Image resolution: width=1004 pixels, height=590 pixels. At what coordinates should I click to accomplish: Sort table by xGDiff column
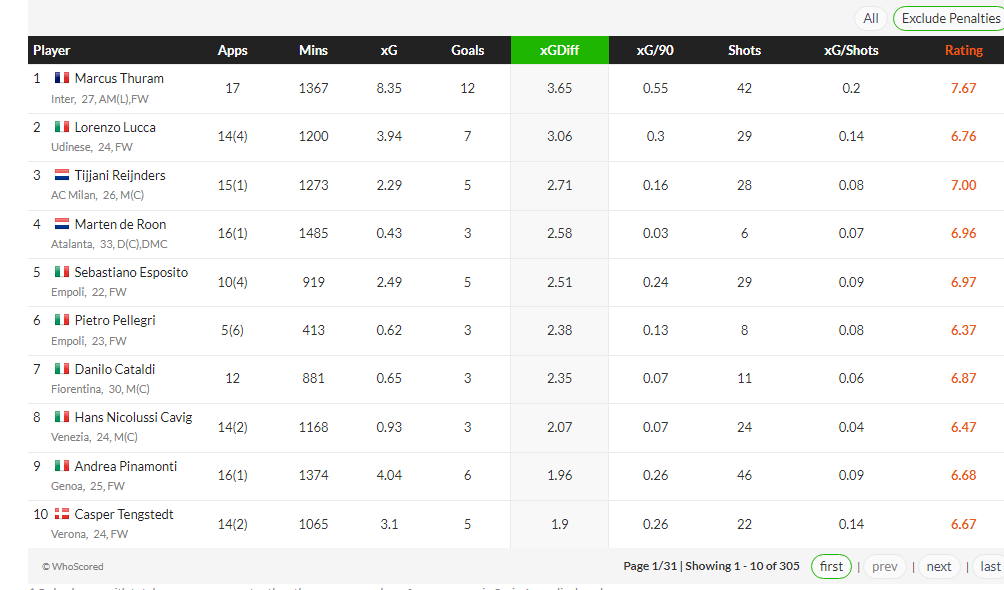point(560,50)
